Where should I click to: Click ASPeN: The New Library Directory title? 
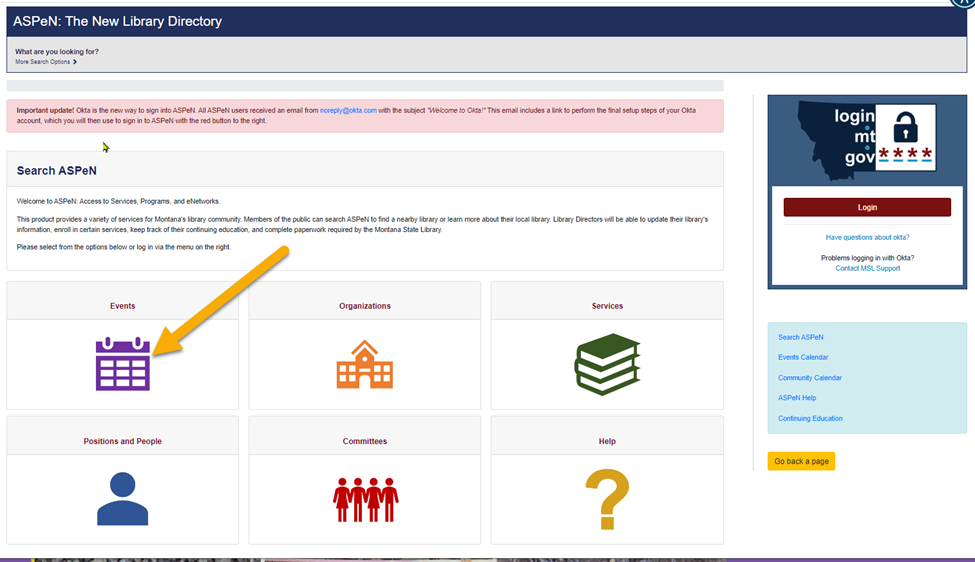pyautogui.click(x=118, y=21)
